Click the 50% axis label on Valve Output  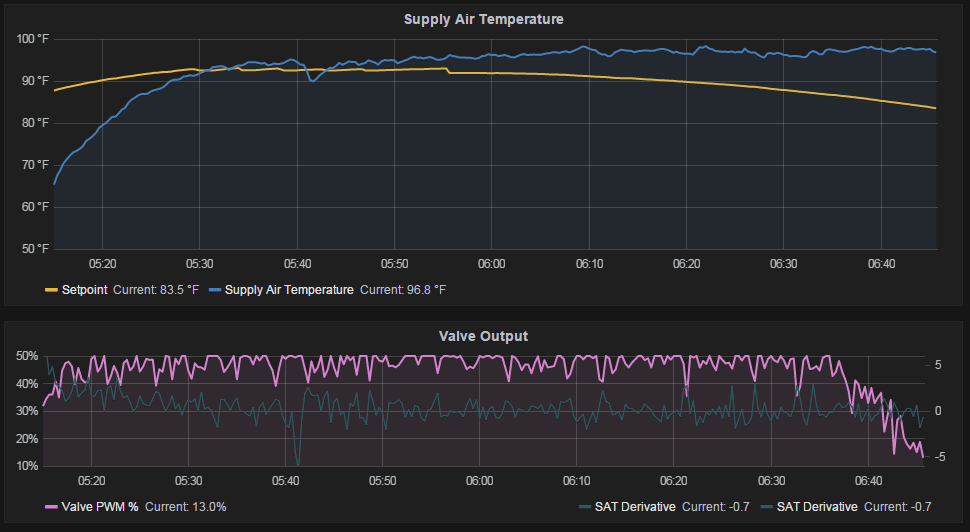[x=27, y=356]
